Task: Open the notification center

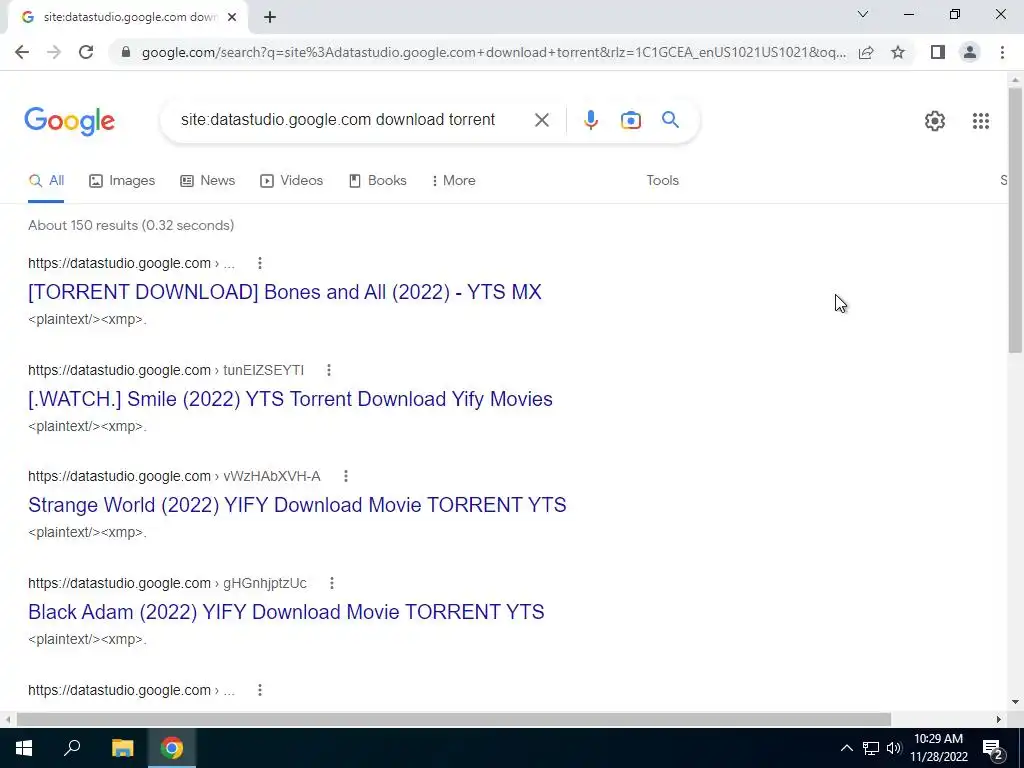Action: coord(993,750)
